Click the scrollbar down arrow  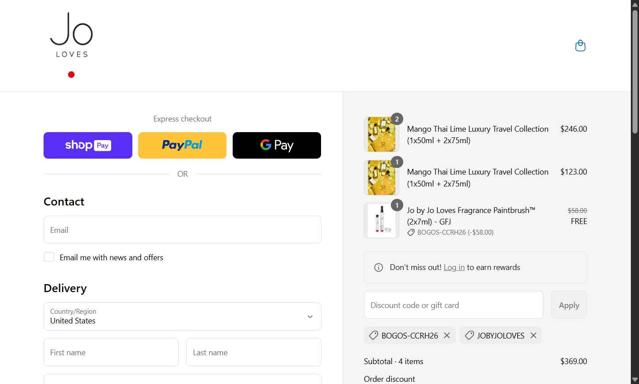635,380
